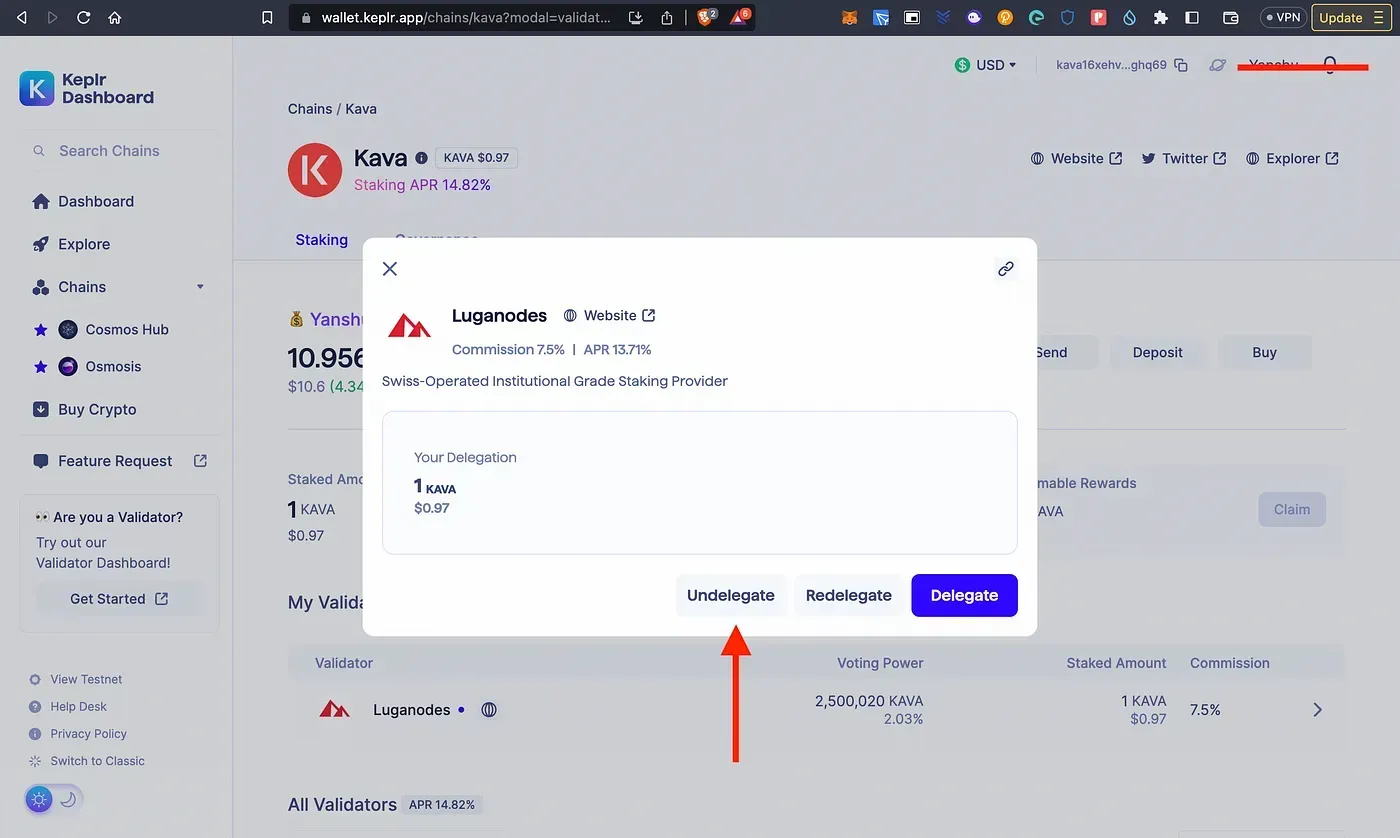This screenshot has height=838, width=1400.
Task: Click the Deposit button
Action: coord(1157,352)
